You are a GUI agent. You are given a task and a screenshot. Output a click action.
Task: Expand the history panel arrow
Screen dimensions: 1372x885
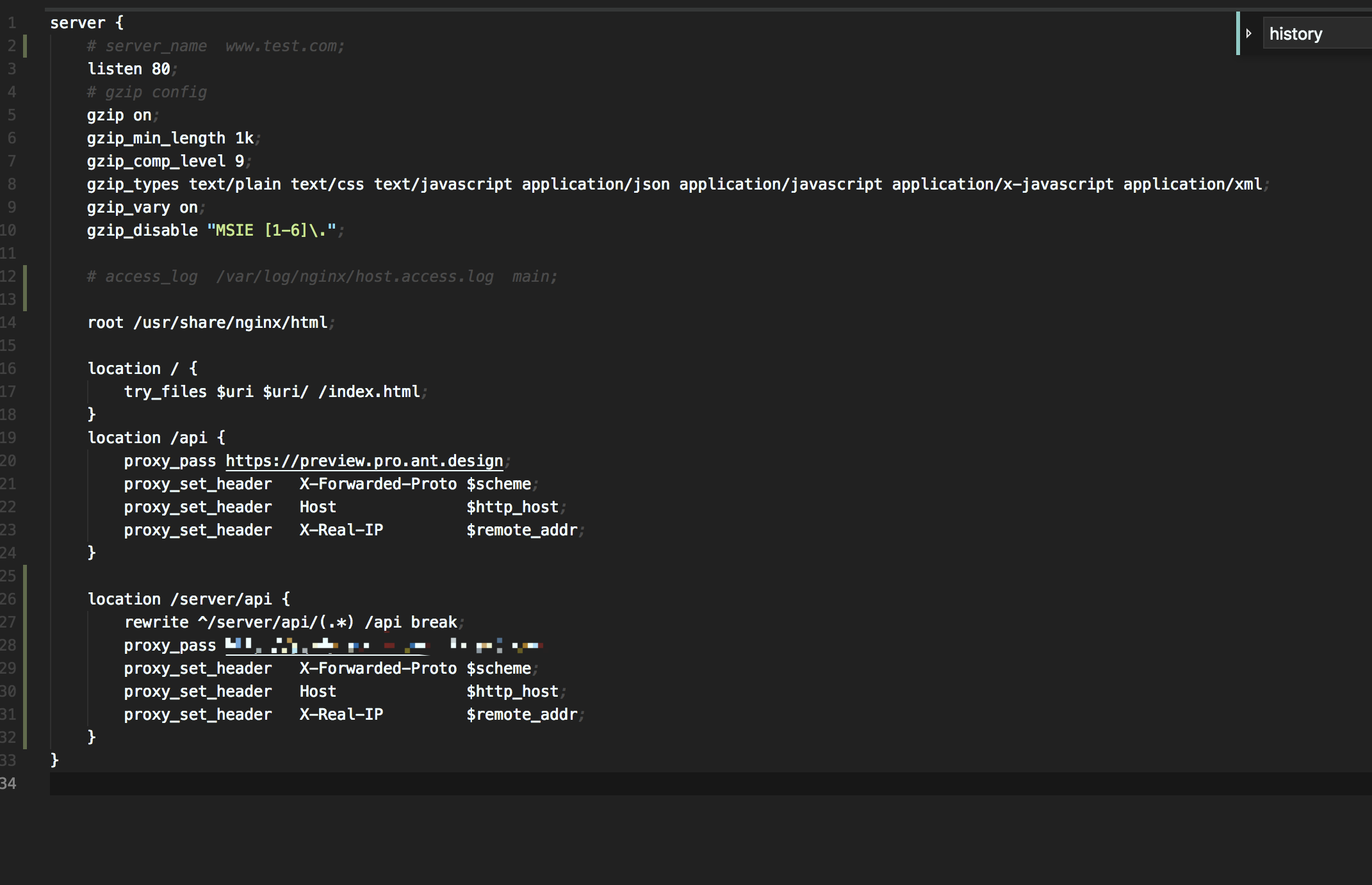pyautogui.click(x=1248, y=33)
